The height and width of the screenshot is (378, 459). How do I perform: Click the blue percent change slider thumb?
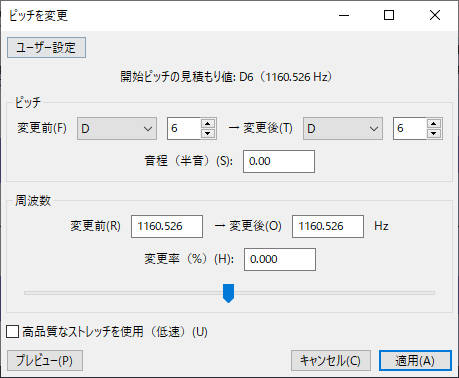pos(228,293)
